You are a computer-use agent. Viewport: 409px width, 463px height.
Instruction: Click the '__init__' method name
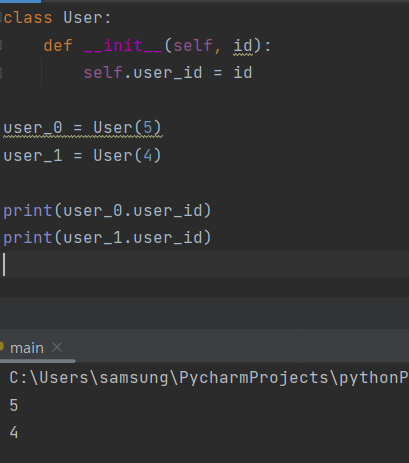[123, 45]
